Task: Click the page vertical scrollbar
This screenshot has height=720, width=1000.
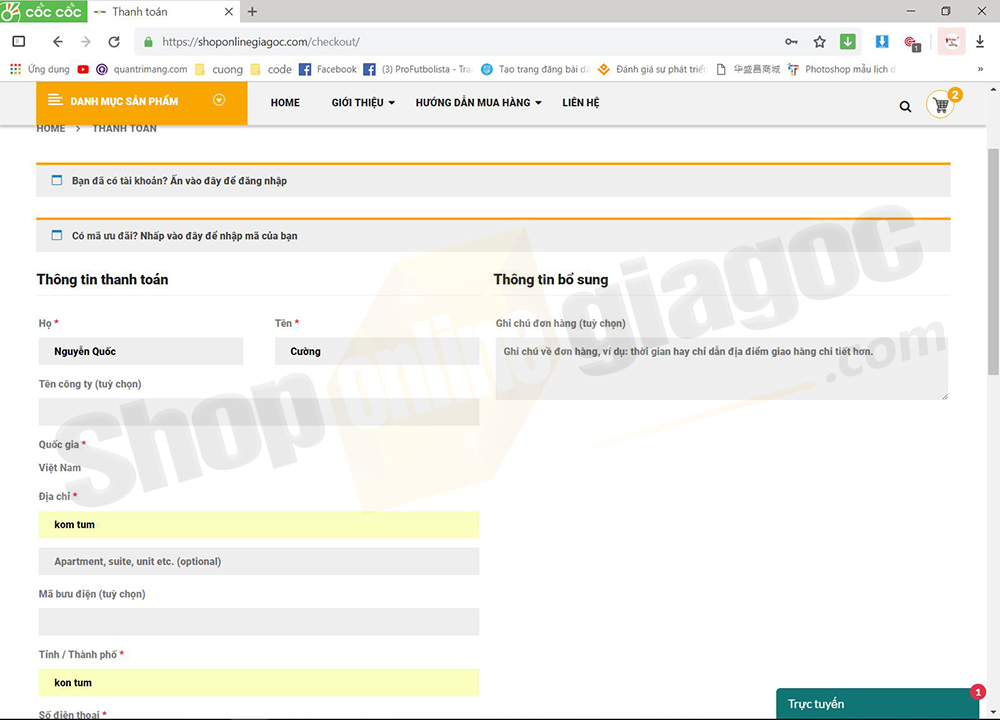Action: 992,260
